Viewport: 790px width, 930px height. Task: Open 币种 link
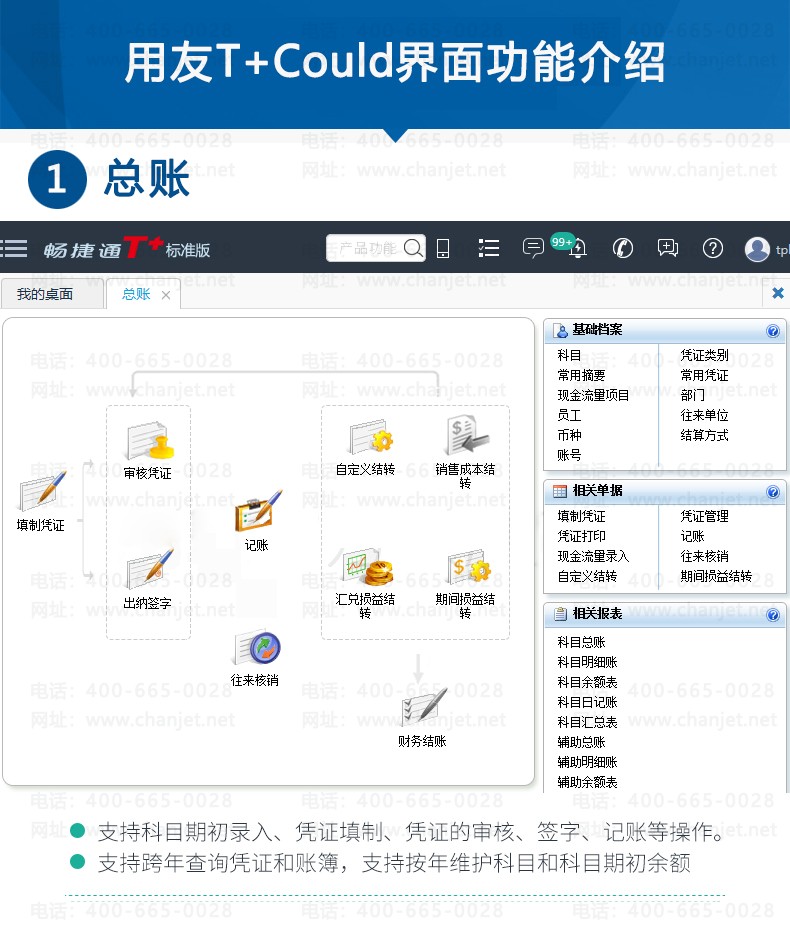click(x=569, y=435)
